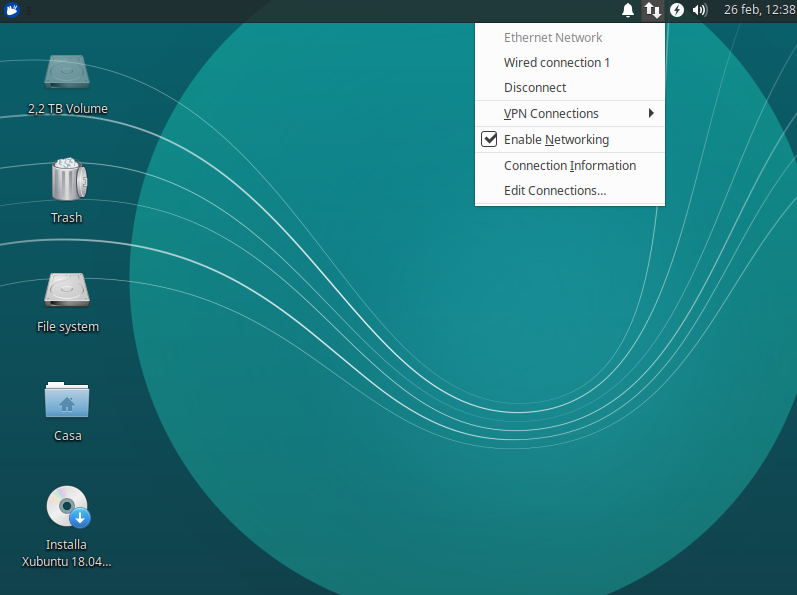Select the Trash desktop icon
The width and height of the screenshot is (797, 595).
point(67,180)
